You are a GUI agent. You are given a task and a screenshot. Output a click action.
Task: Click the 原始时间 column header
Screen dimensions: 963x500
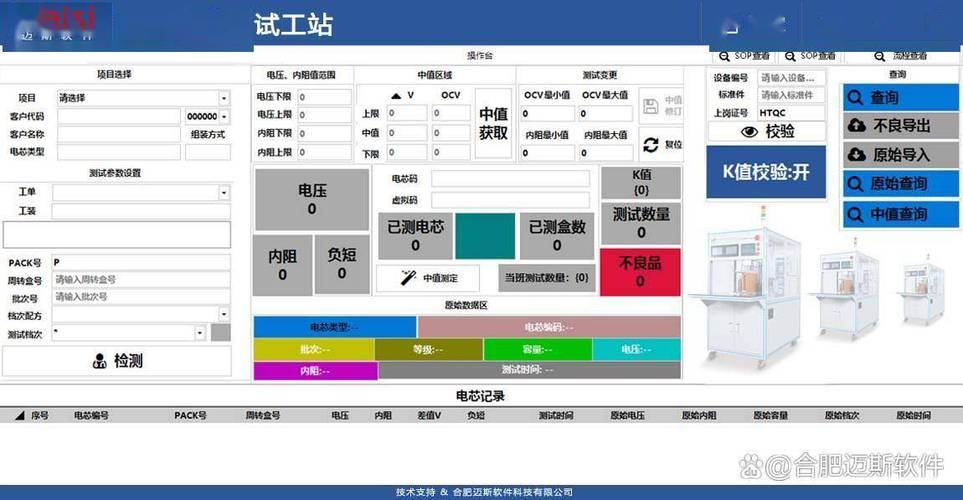[x=913, y=415]
